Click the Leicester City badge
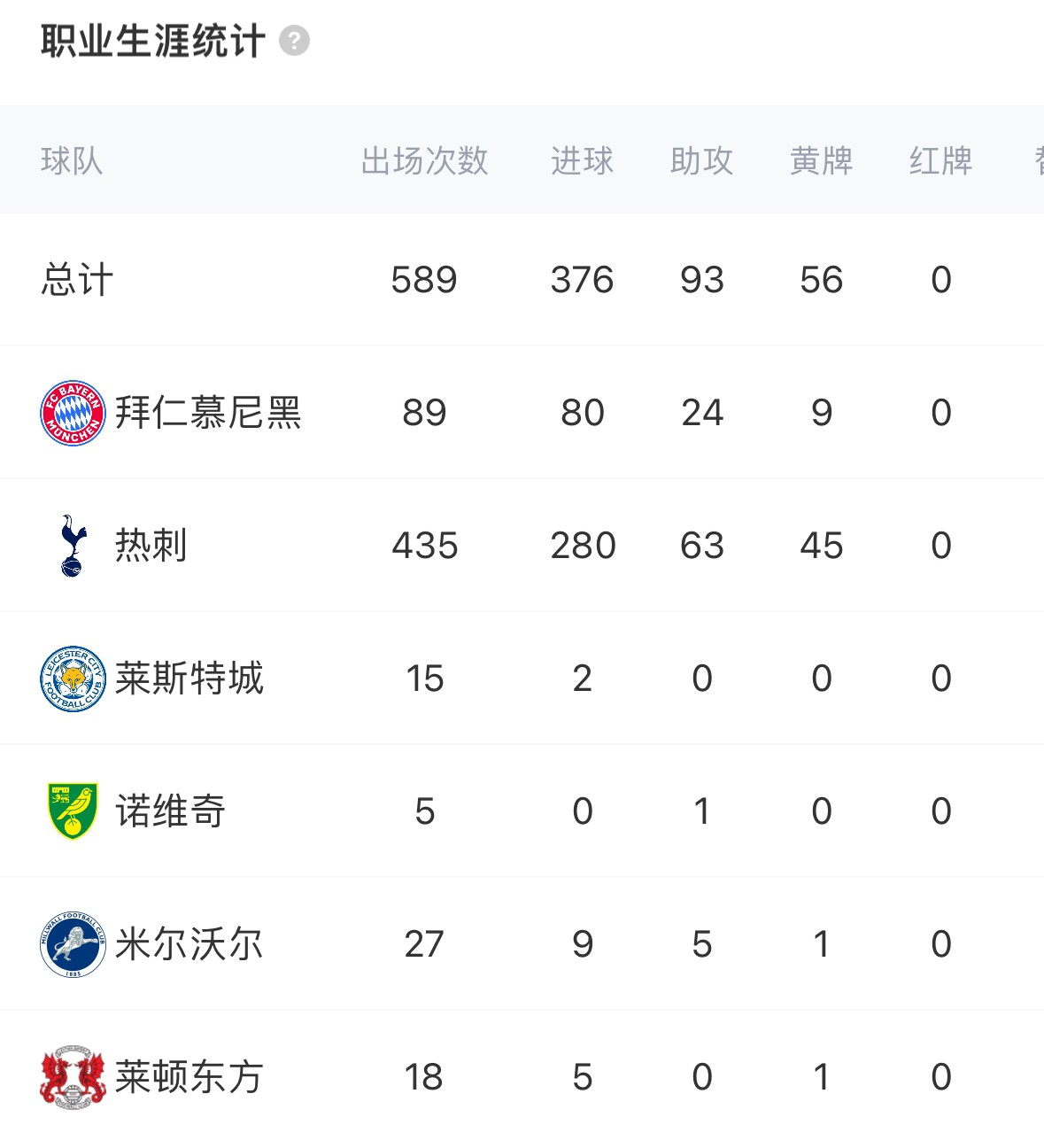 (x=73, y=679)
